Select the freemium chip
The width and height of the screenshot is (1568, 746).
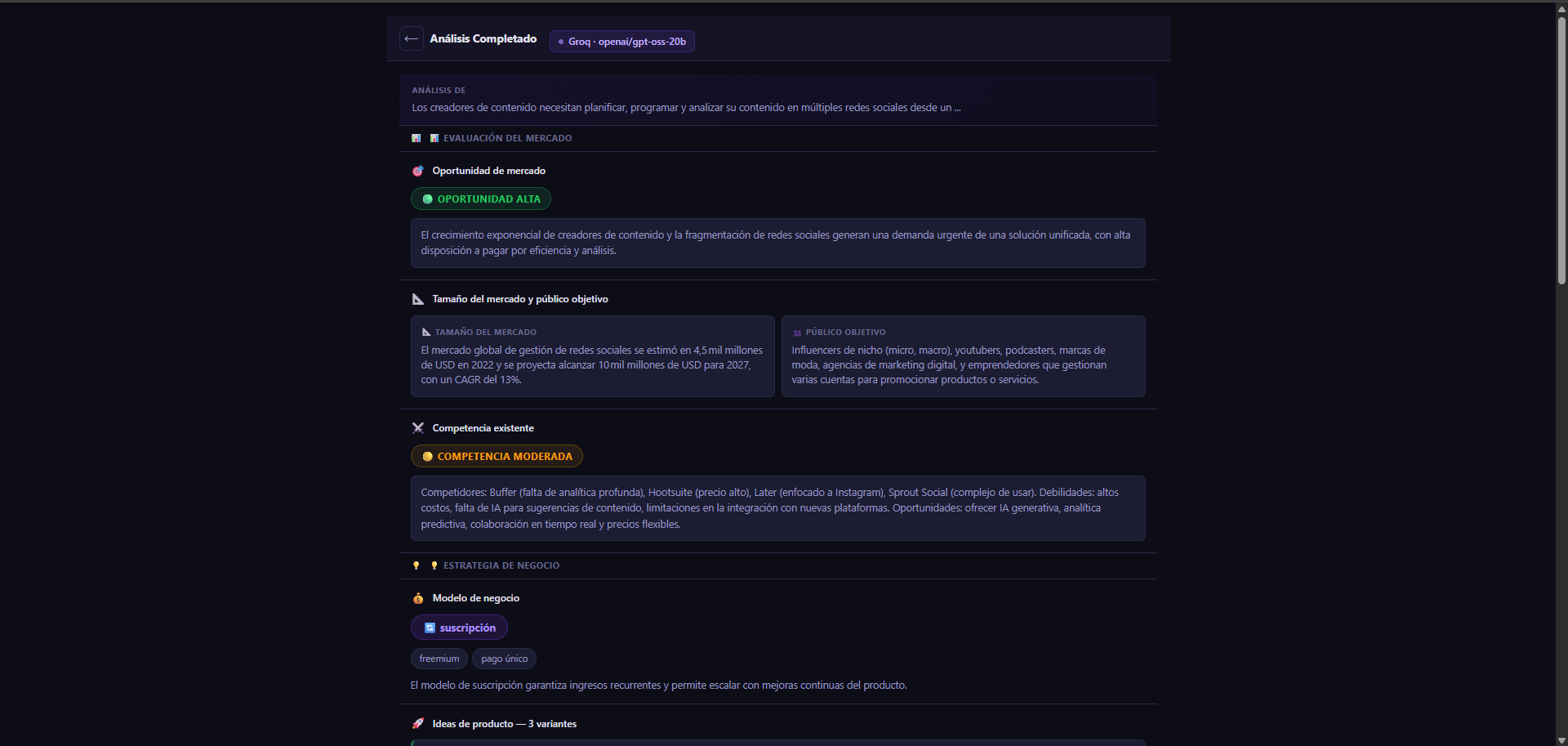tap(439, 659)
